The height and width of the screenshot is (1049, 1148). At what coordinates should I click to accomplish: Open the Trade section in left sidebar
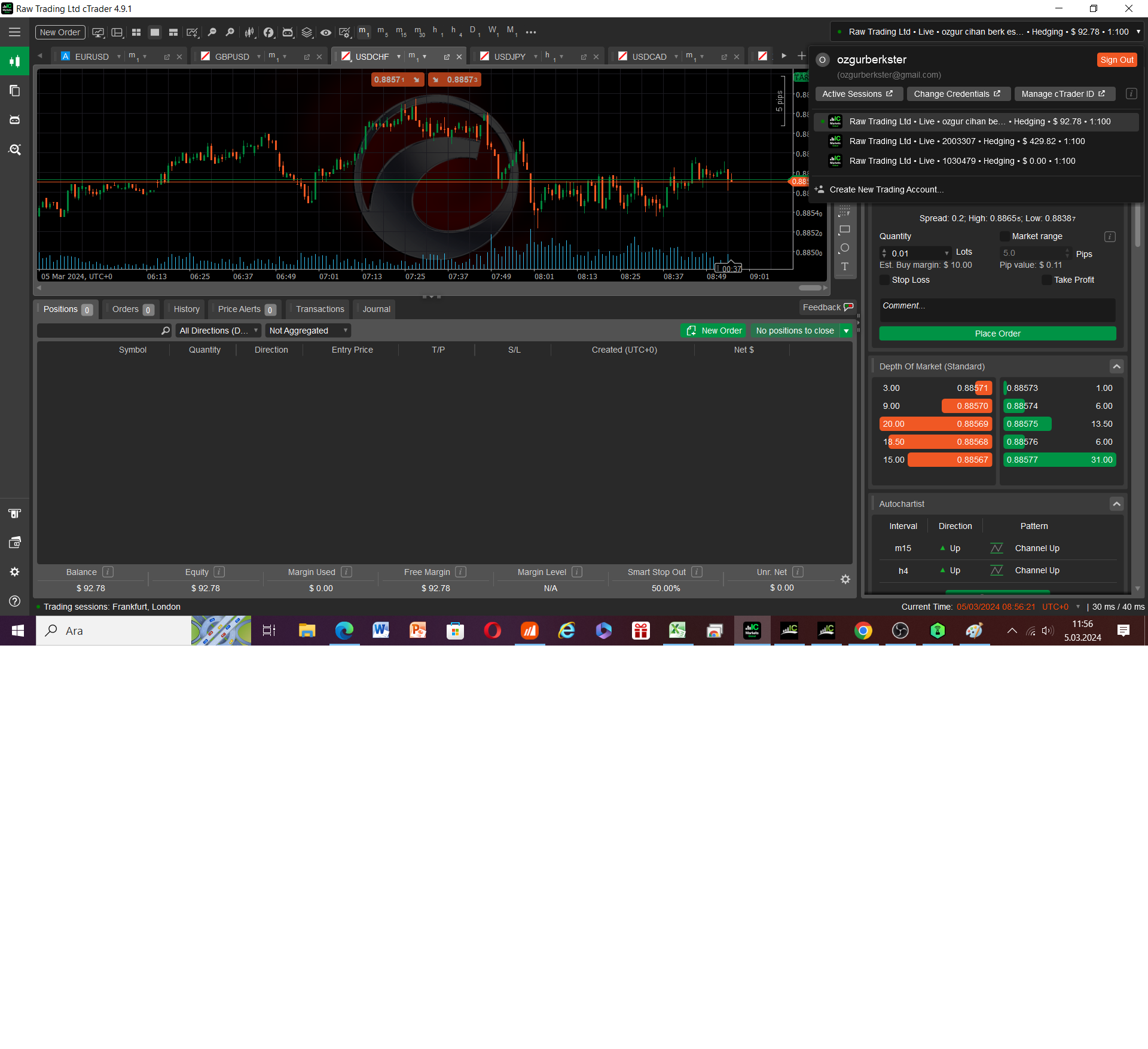coord(14,62)
